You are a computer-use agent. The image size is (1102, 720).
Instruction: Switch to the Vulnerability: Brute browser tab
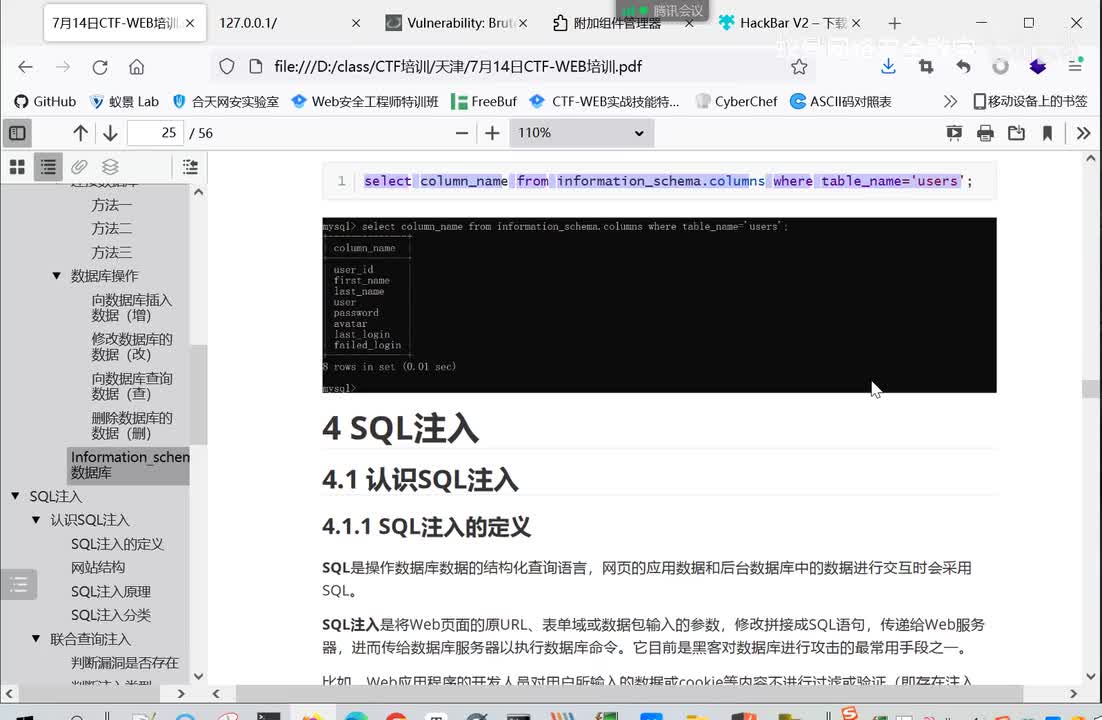point(458,23)
